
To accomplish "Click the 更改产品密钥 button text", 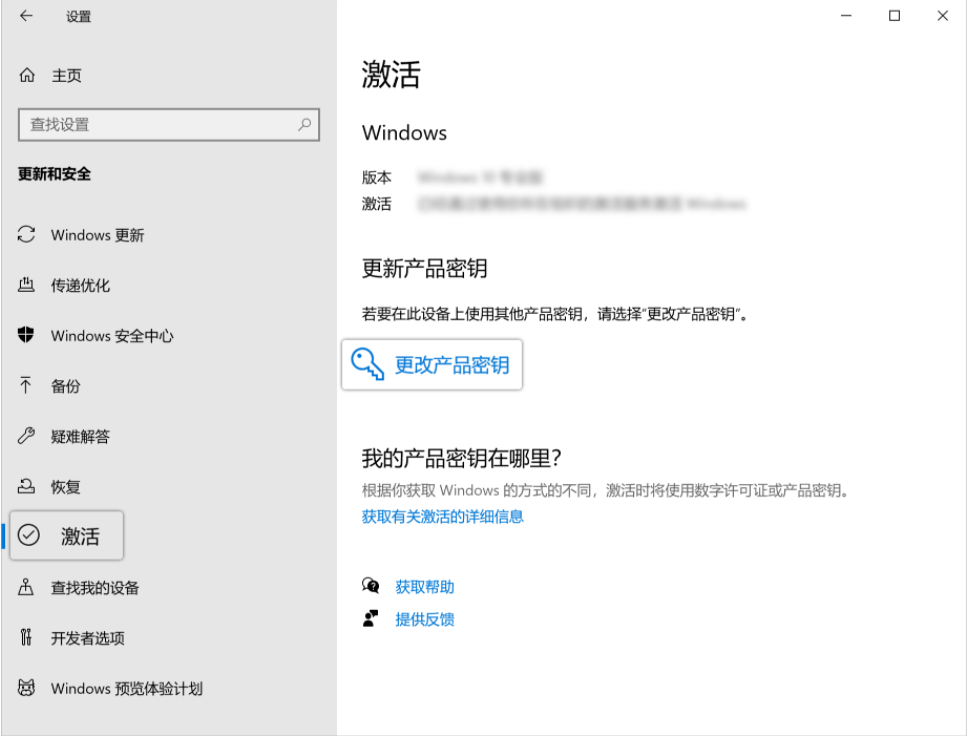I will [452, 365].
